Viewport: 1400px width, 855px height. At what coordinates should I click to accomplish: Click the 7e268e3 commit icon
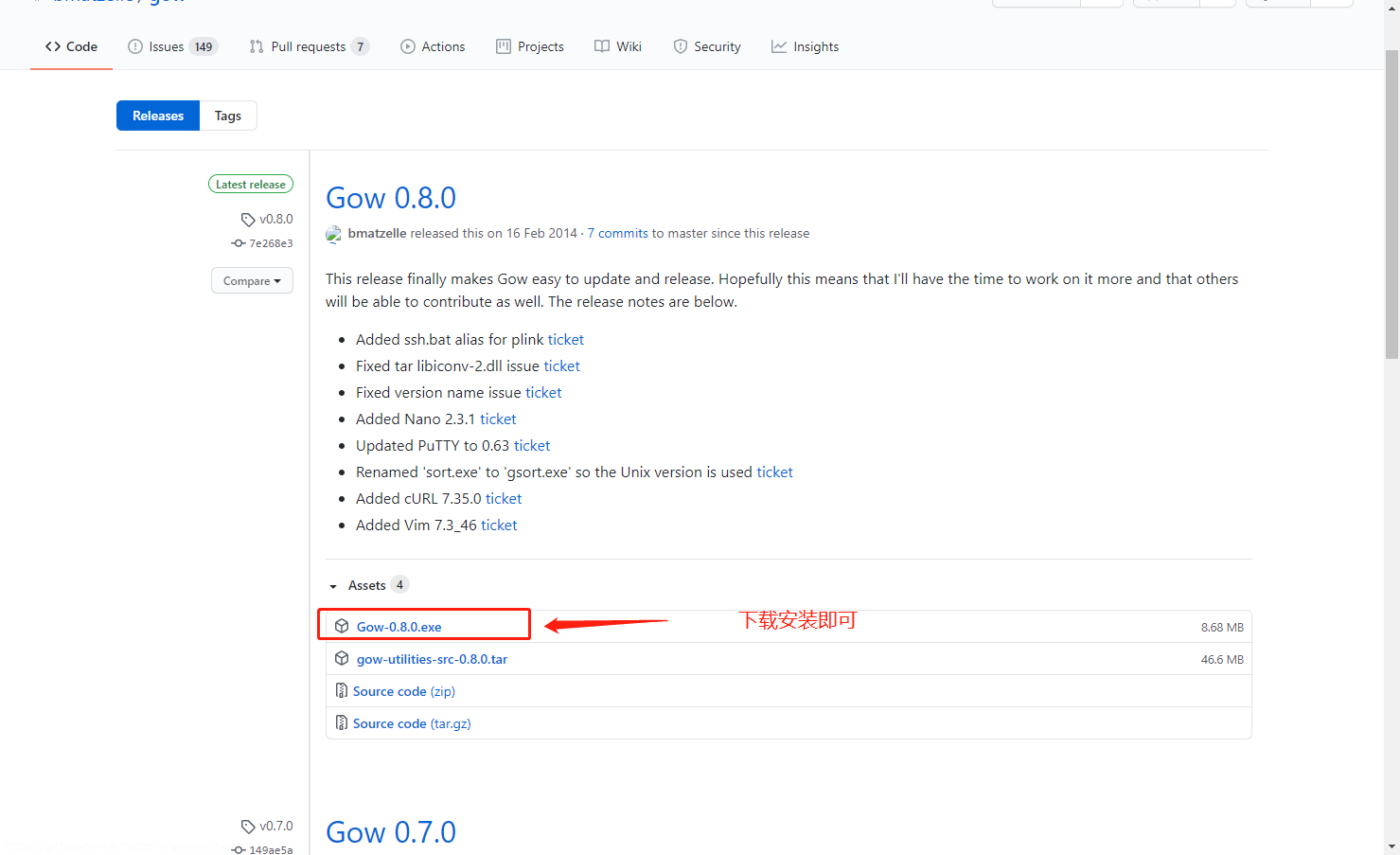[239, 243]
